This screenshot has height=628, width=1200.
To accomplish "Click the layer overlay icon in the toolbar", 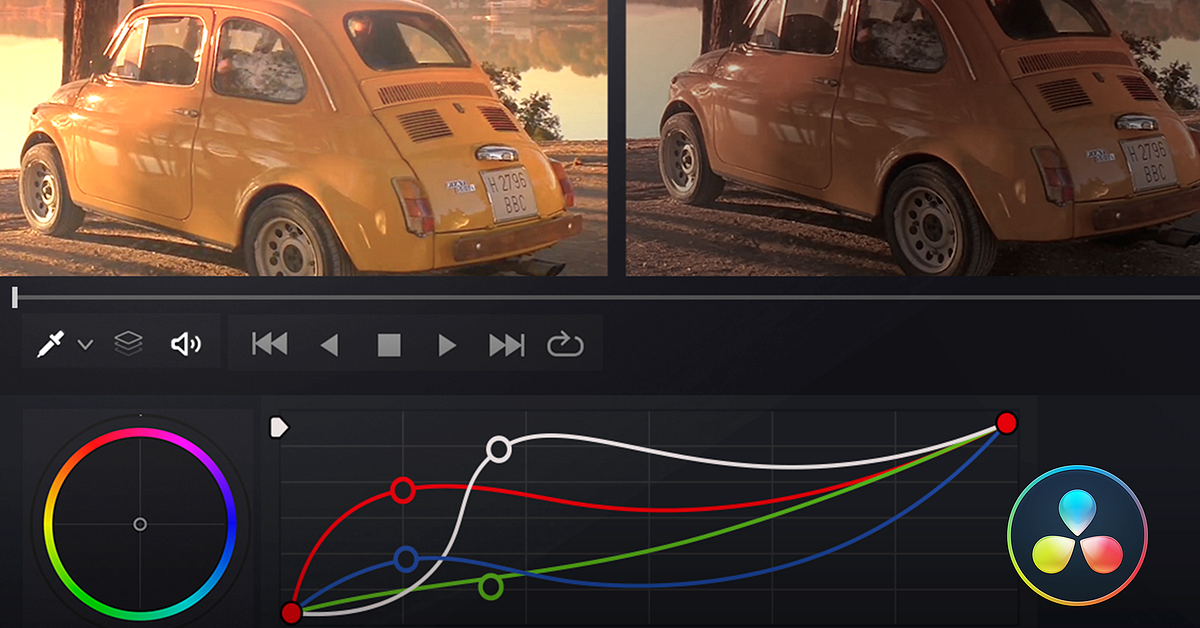I will pyautogui.click(x=130, y=342).
